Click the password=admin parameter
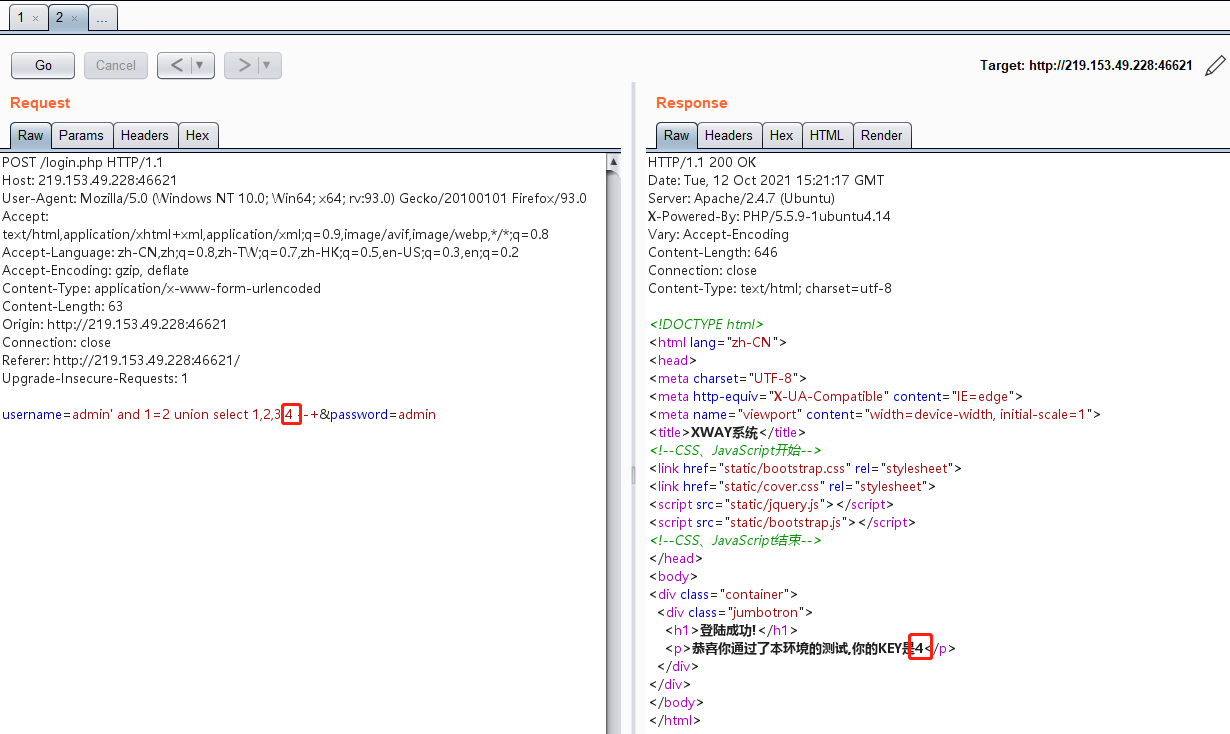 [x=383, y=414]
